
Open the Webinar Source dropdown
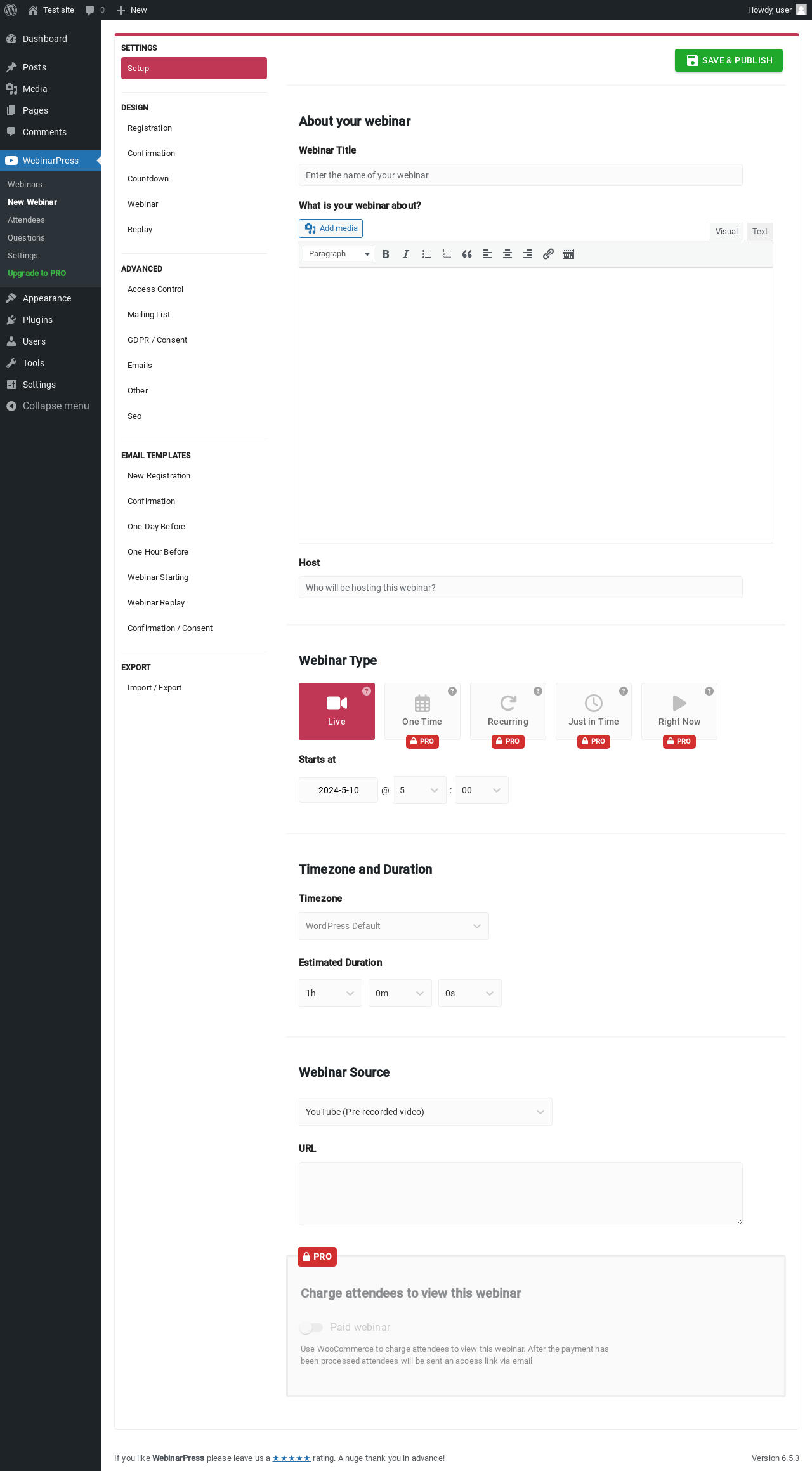(x=426, y=1112)
